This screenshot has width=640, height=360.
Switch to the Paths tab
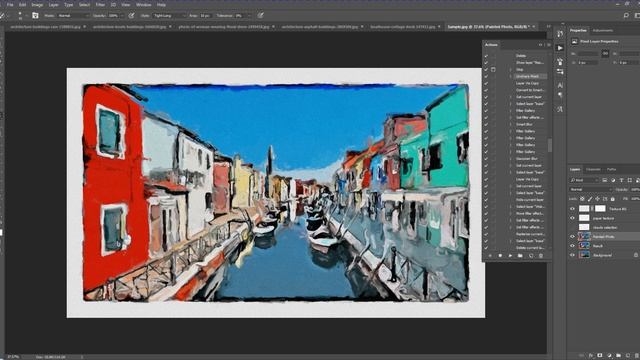coord(611,169)
